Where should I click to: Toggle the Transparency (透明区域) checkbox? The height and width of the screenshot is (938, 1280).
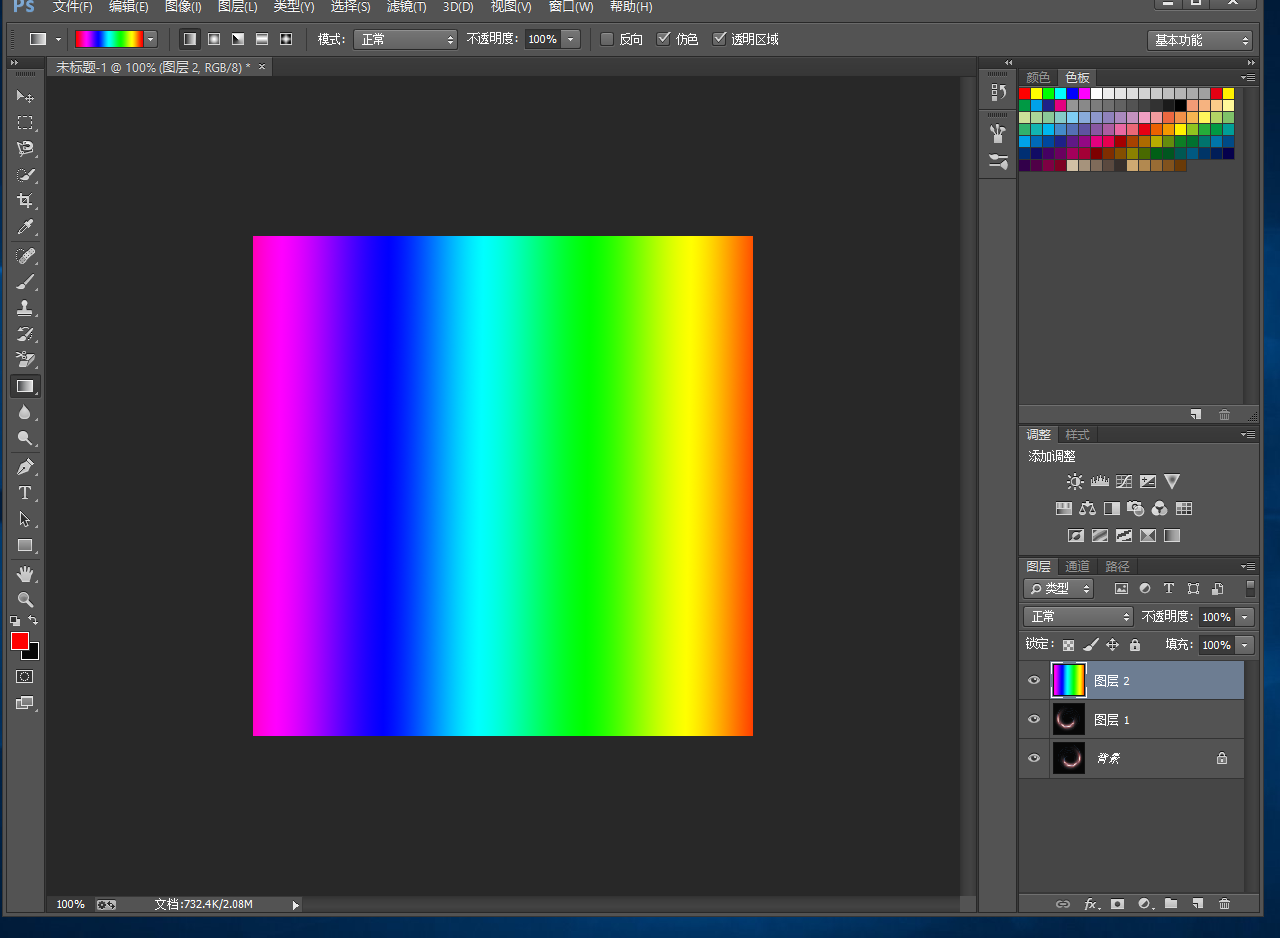[719, 39]
